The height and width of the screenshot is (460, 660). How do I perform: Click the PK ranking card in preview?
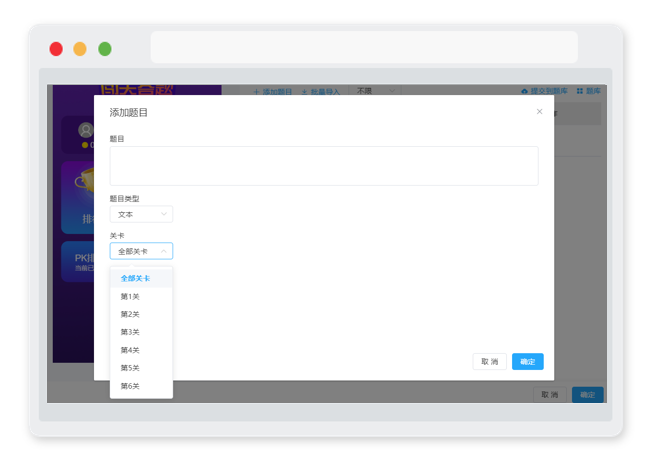coord(78,261)
